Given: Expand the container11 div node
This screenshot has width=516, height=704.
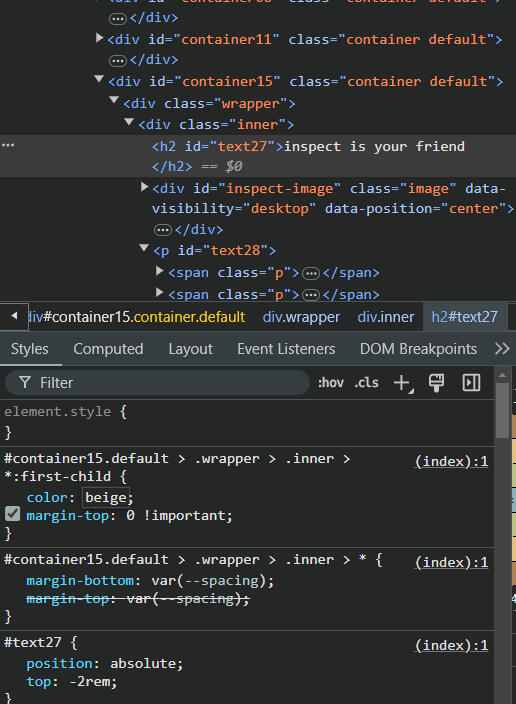Looking at the screenshot, I should point(99,38).
